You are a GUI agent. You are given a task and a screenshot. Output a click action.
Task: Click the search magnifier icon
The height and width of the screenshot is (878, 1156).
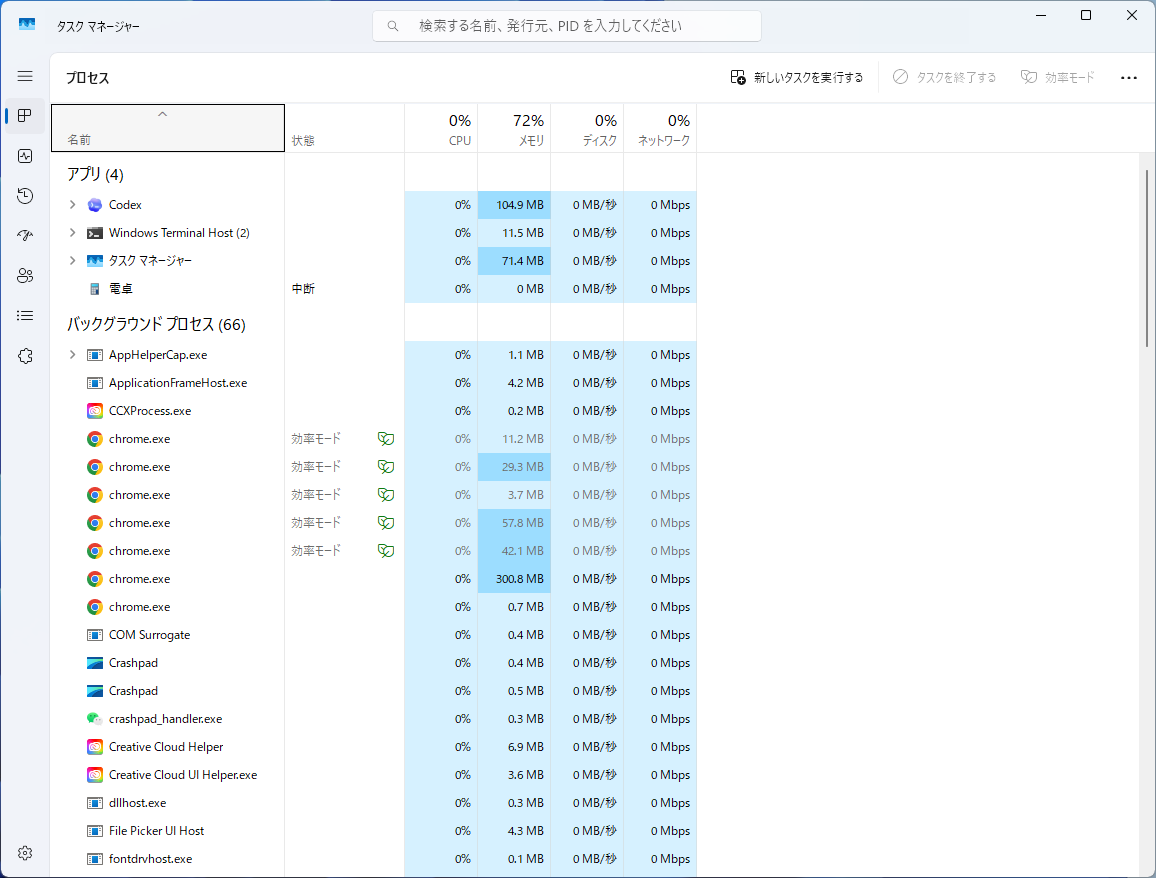pyautogui.click(x=393, y=26)
